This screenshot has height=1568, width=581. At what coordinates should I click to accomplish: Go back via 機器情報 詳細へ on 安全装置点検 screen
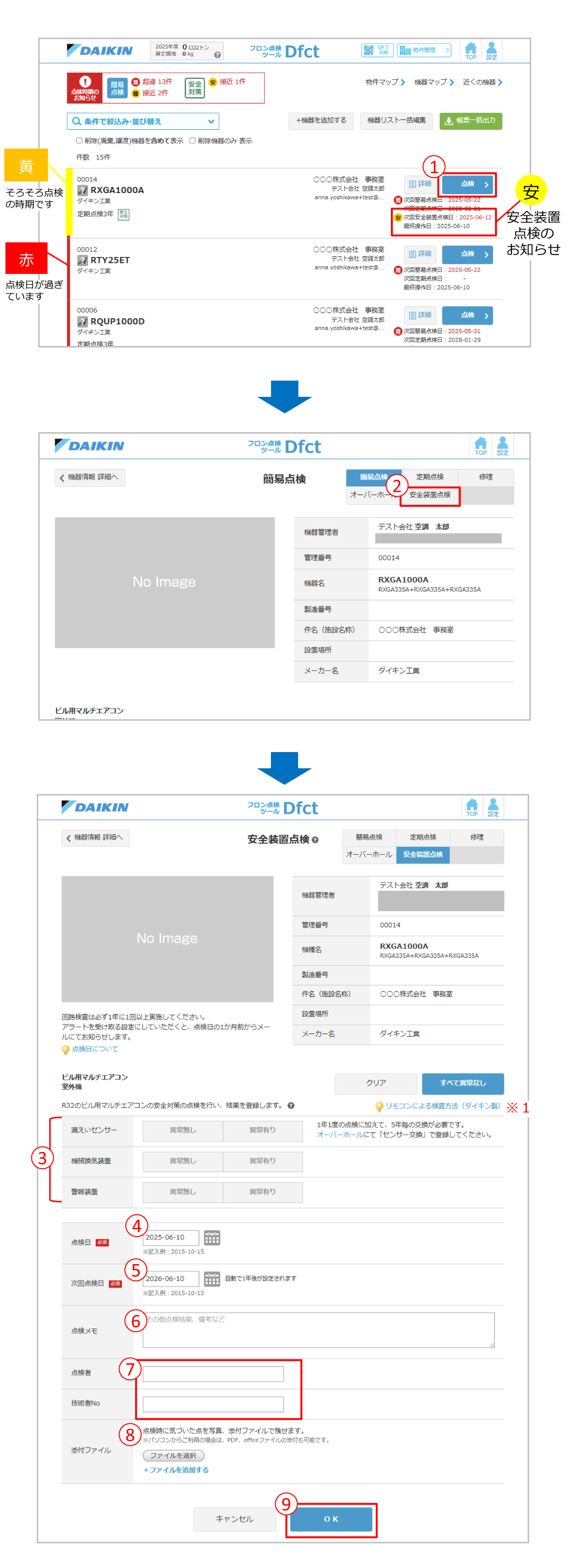(95, 838)
